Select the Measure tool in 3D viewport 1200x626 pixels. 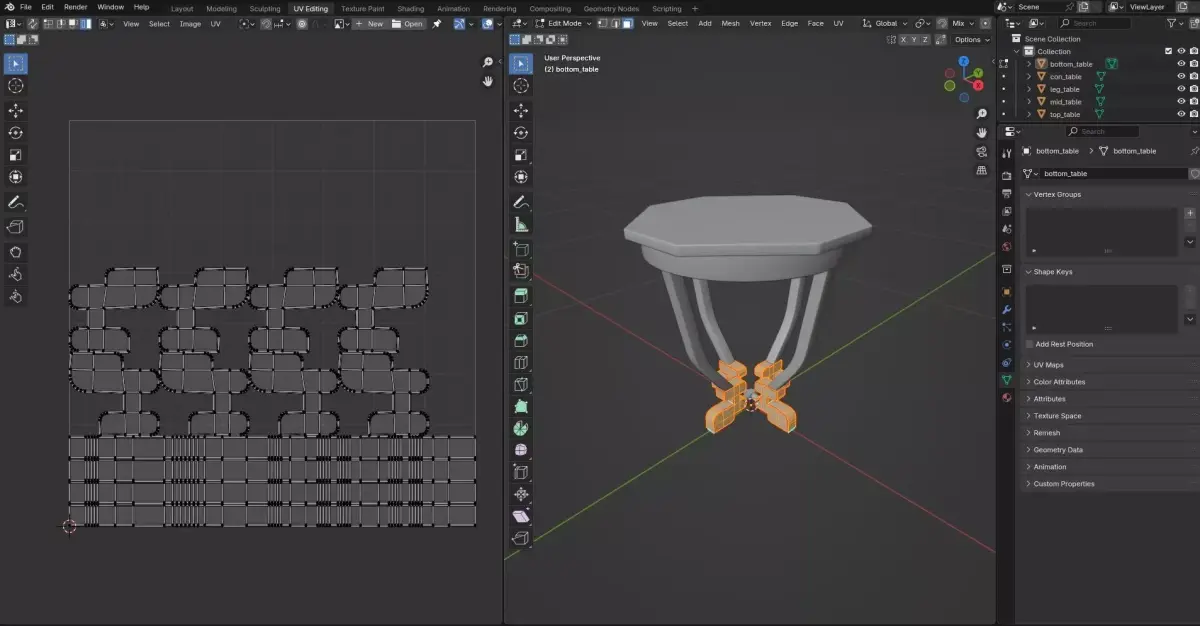(521, 225)
